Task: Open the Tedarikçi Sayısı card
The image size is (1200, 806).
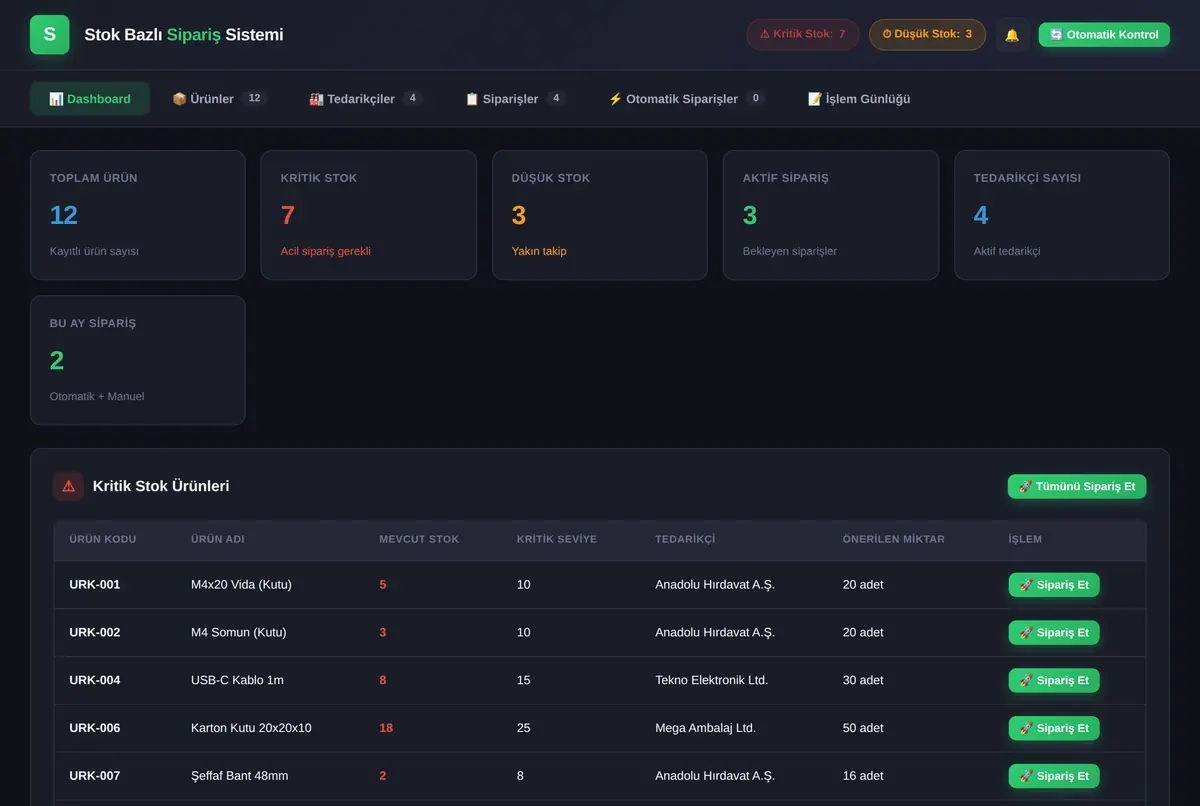Action: [1062, 215]
